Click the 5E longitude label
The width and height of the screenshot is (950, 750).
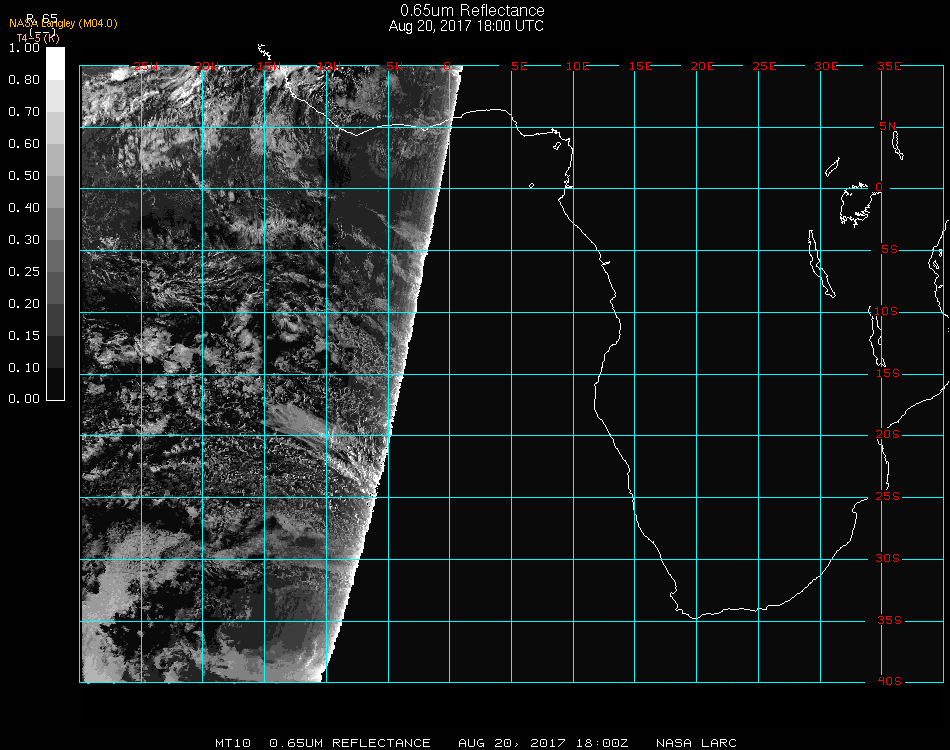point(519,66)
